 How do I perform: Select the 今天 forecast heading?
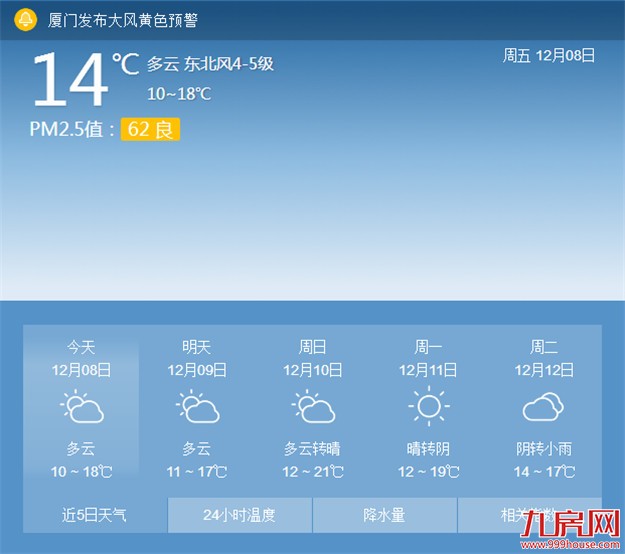coord(81,347)
